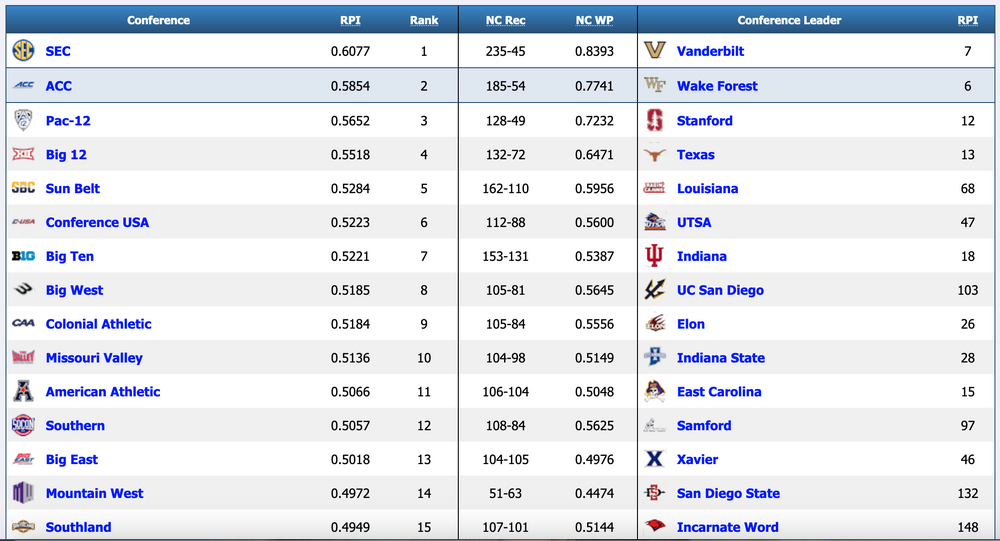Click the SEC conference logo icon
This screenshot has height=541, width=1000.
coord(23,51)
